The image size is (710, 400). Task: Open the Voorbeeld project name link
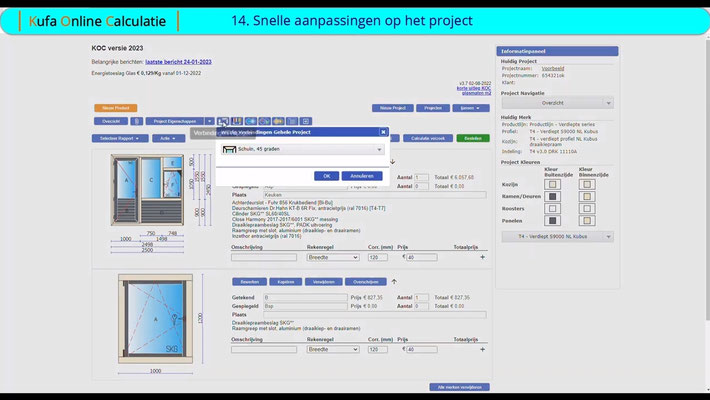553,68
